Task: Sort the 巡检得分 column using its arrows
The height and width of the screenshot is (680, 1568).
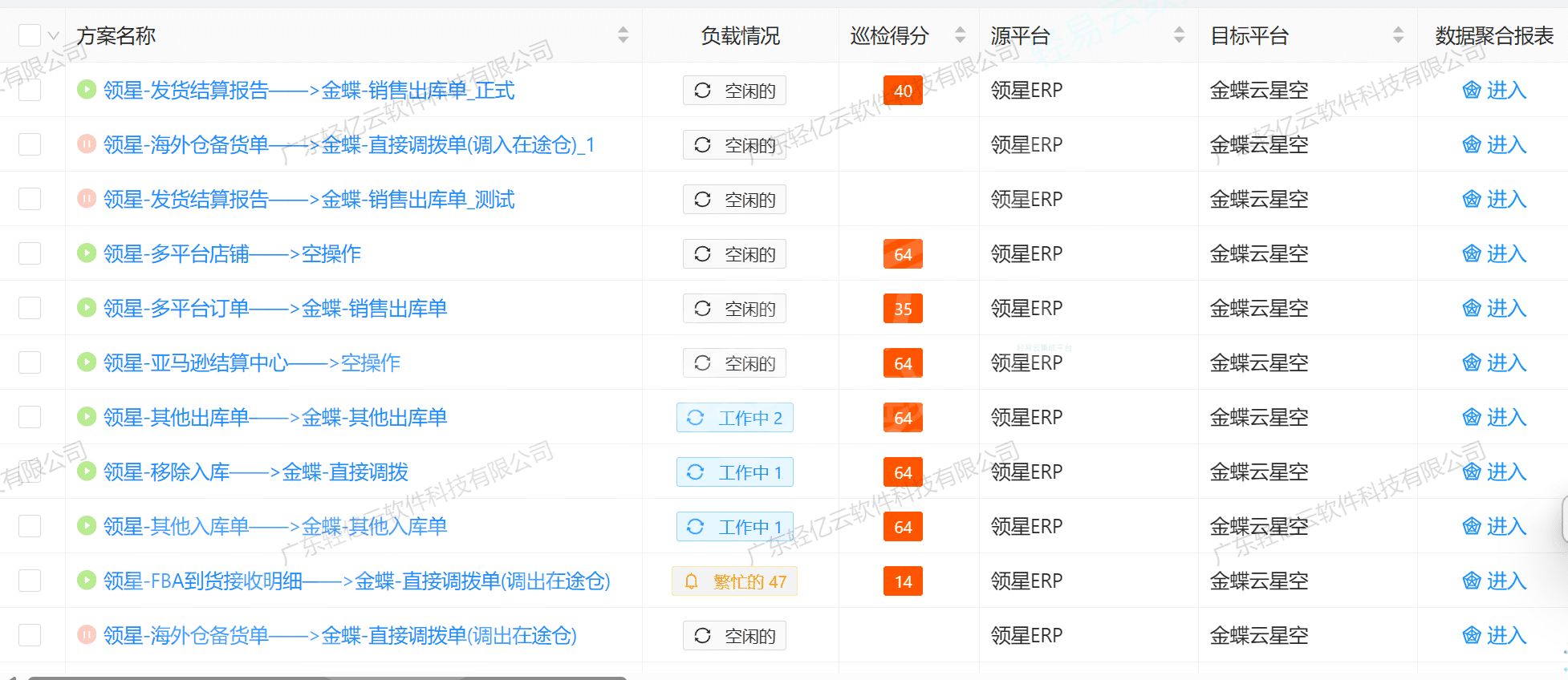Action: [x=960, y=35]
